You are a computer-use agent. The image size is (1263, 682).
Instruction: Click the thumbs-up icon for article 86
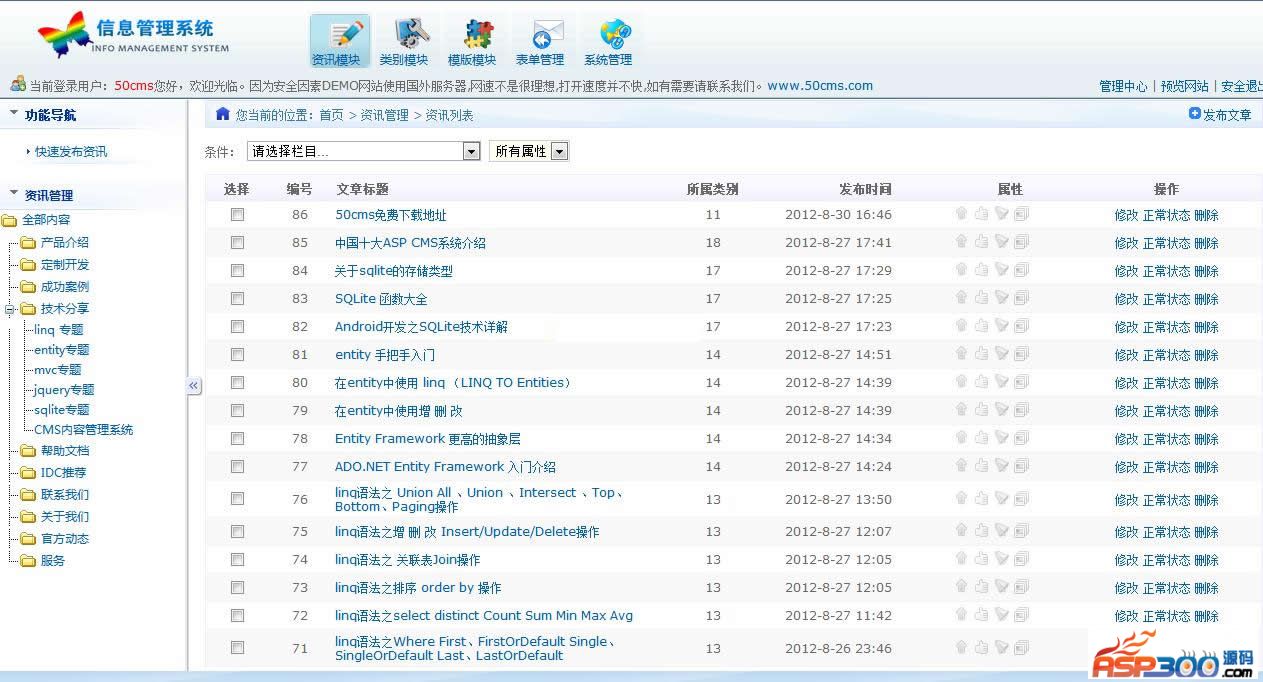click(981, 214)
